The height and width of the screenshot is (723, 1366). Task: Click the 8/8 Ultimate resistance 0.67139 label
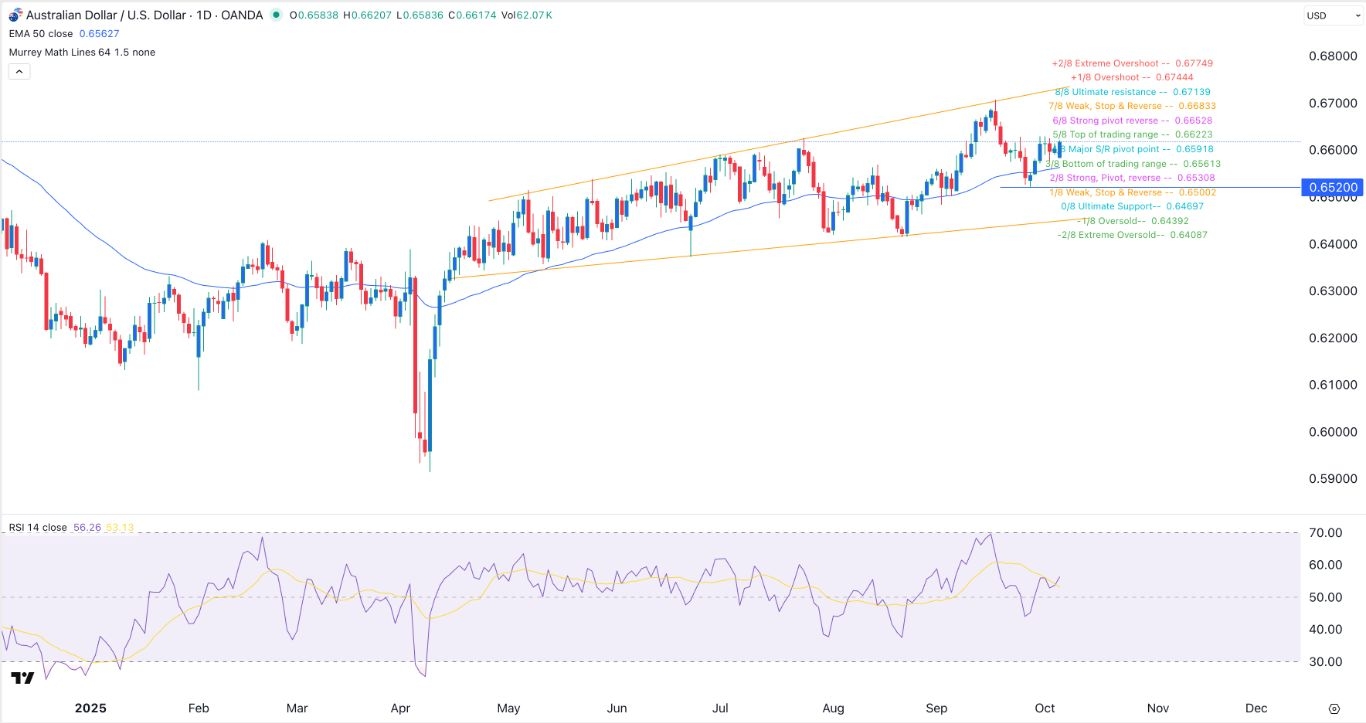coord(1134,91)
